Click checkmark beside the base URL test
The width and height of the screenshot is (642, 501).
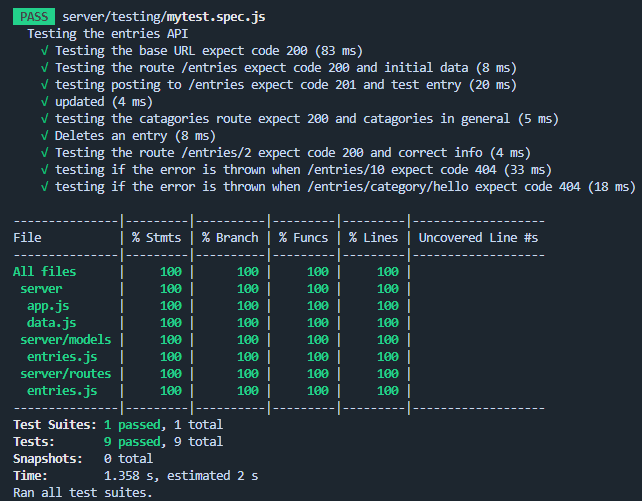click(46, 51)
